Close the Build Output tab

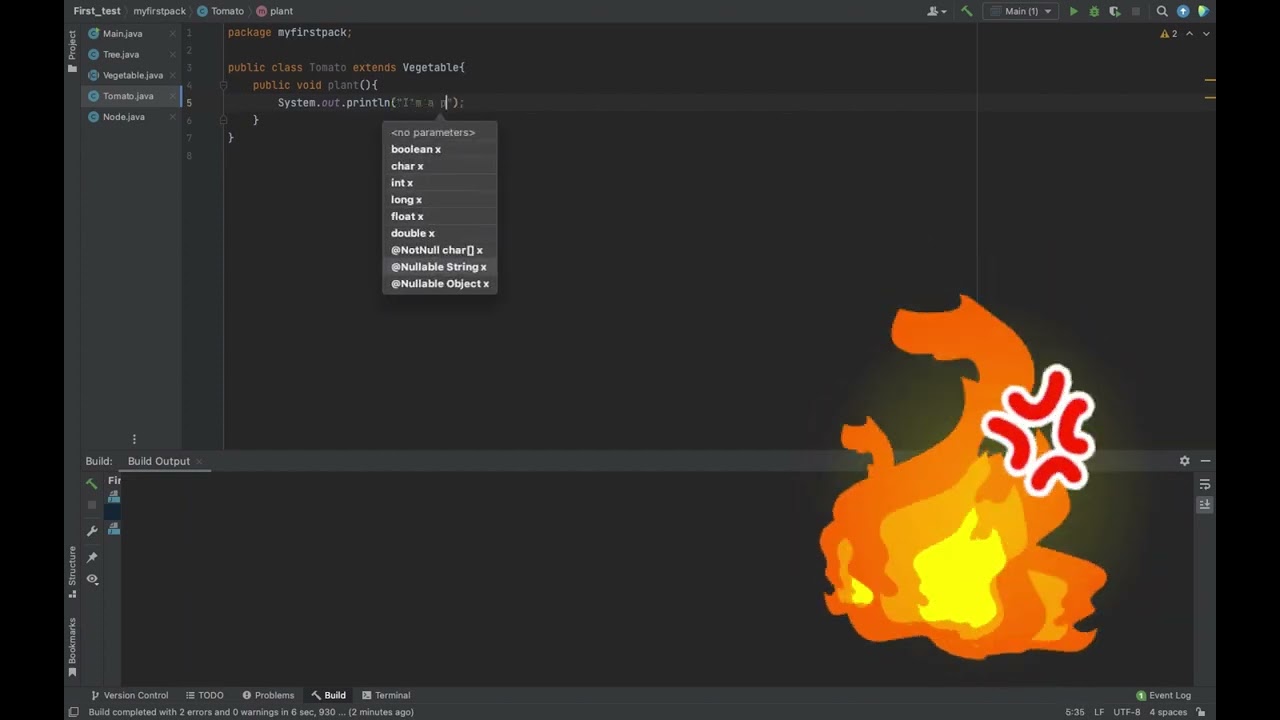tap(199, 461)
